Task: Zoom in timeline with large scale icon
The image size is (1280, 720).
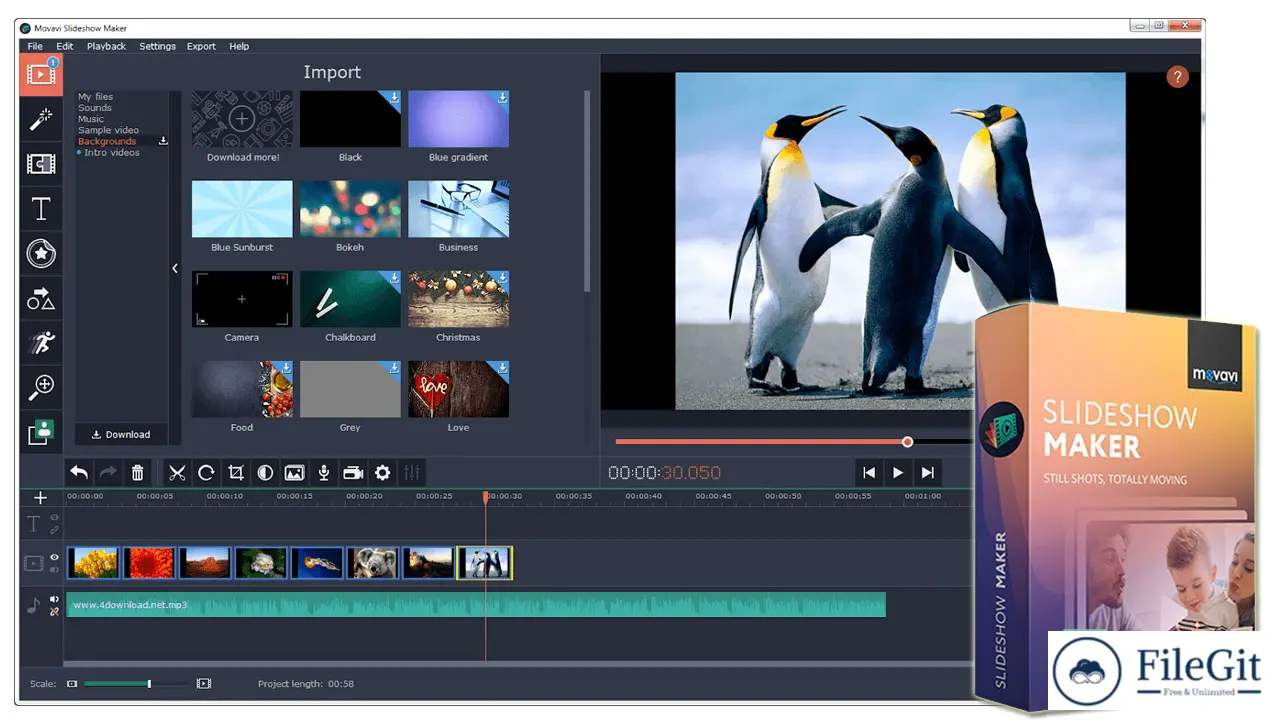Action: click(x=204, y=684)
